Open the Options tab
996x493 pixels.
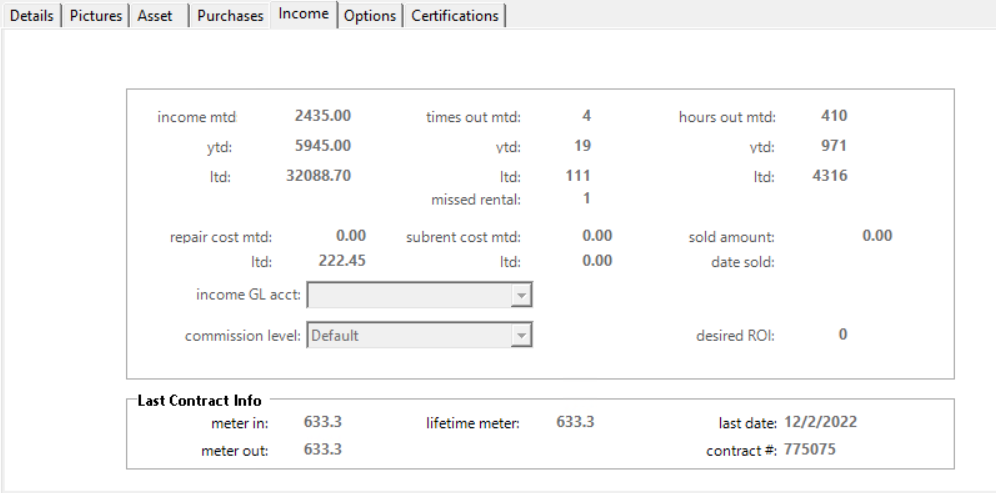pyautogui.click(x=370, y=16)
